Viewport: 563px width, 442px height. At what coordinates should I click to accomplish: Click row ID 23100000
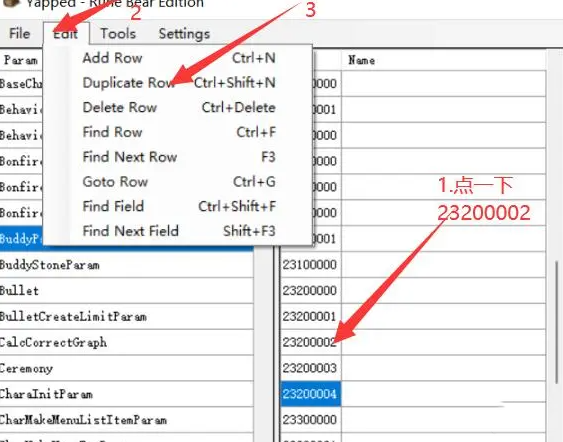[x=311, y=265]
